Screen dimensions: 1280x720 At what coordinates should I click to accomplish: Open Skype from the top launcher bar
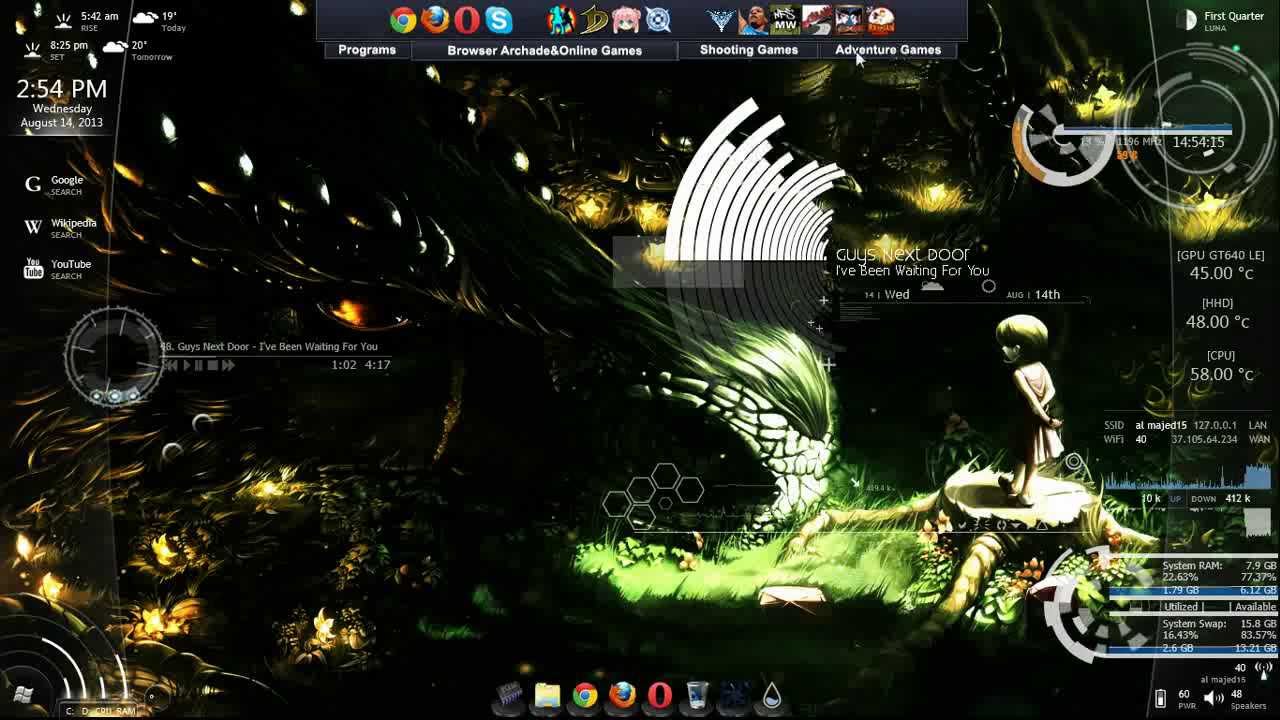(x=499, y=20)
